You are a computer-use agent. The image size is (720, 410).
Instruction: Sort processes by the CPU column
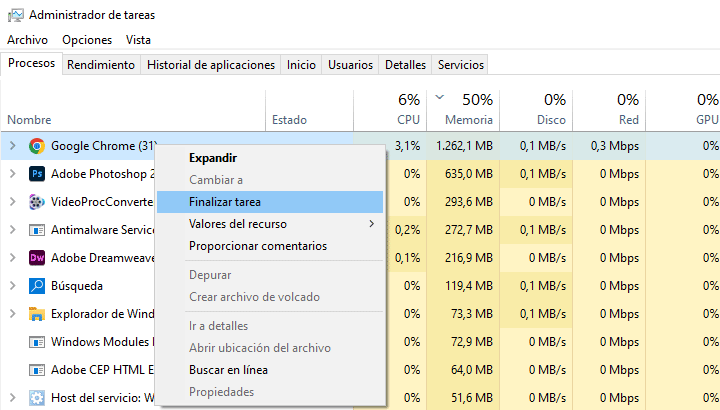(x=390, y=110)
